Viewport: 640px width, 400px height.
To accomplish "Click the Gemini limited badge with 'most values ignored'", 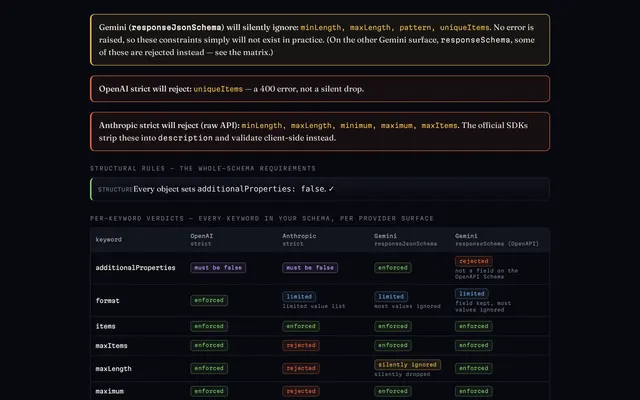I will click(391, 297).
